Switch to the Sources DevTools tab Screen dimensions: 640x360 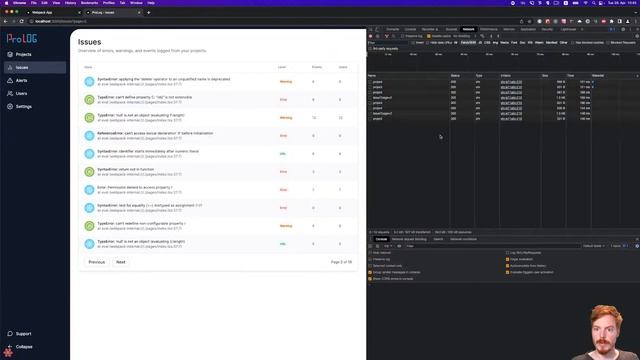tap(451, 29)
